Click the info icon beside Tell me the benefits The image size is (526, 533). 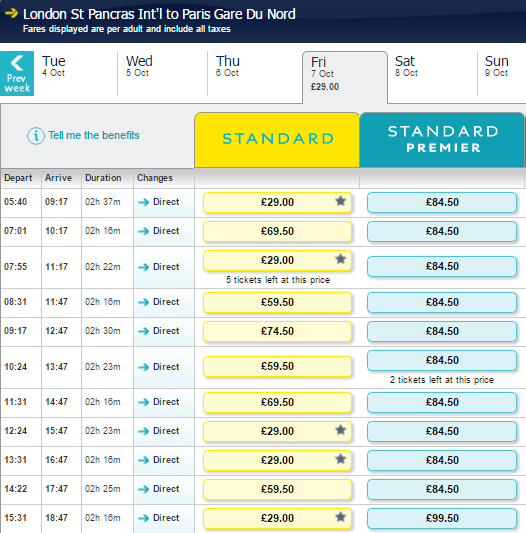36,136
